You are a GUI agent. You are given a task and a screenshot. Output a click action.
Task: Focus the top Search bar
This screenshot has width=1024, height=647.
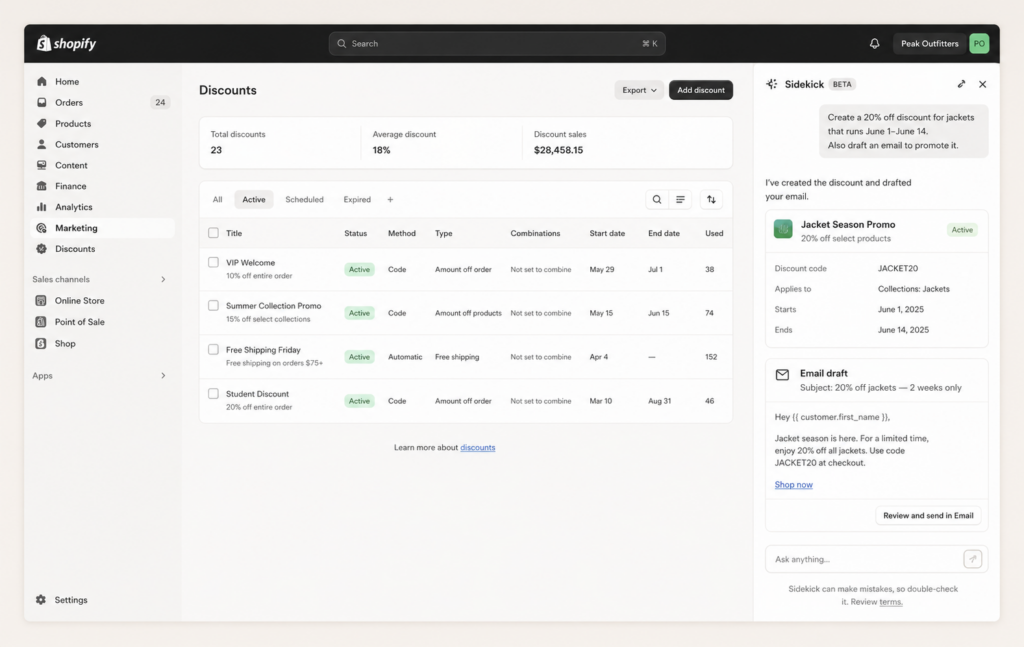pos(497,44)
